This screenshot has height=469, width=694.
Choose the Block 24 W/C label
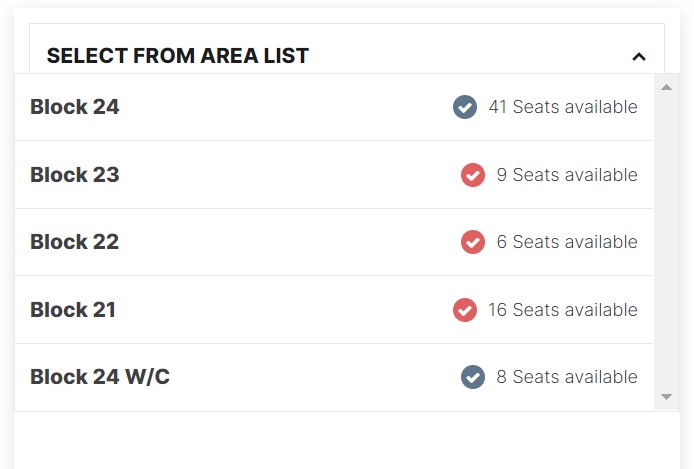click(100, 377)
